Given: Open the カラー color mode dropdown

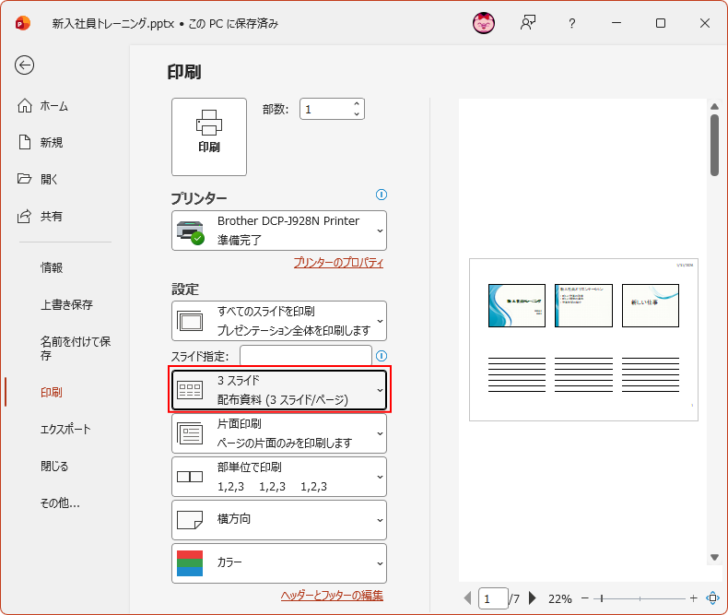Looking at the screenshot, I should pos(279,563).
